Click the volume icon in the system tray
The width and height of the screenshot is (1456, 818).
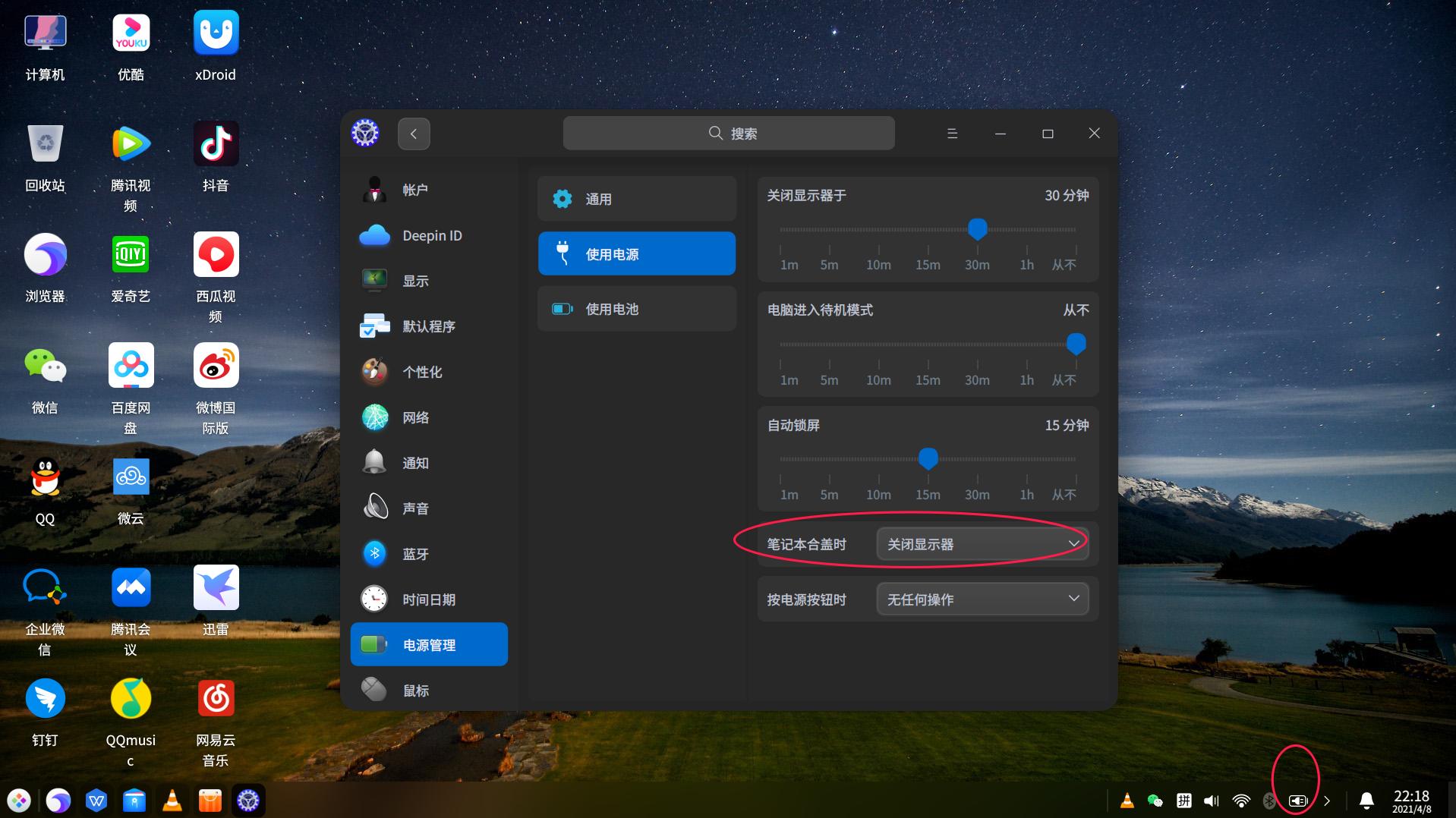[1212, 801]
